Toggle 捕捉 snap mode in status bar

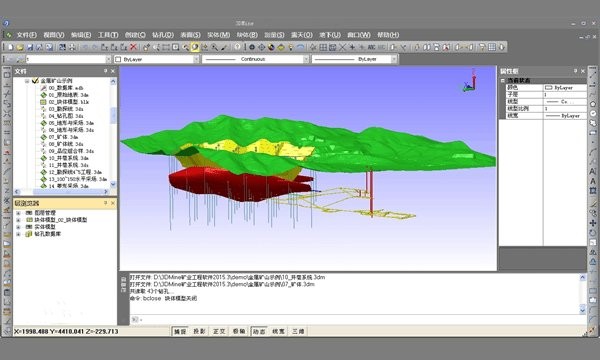point(180,331)
